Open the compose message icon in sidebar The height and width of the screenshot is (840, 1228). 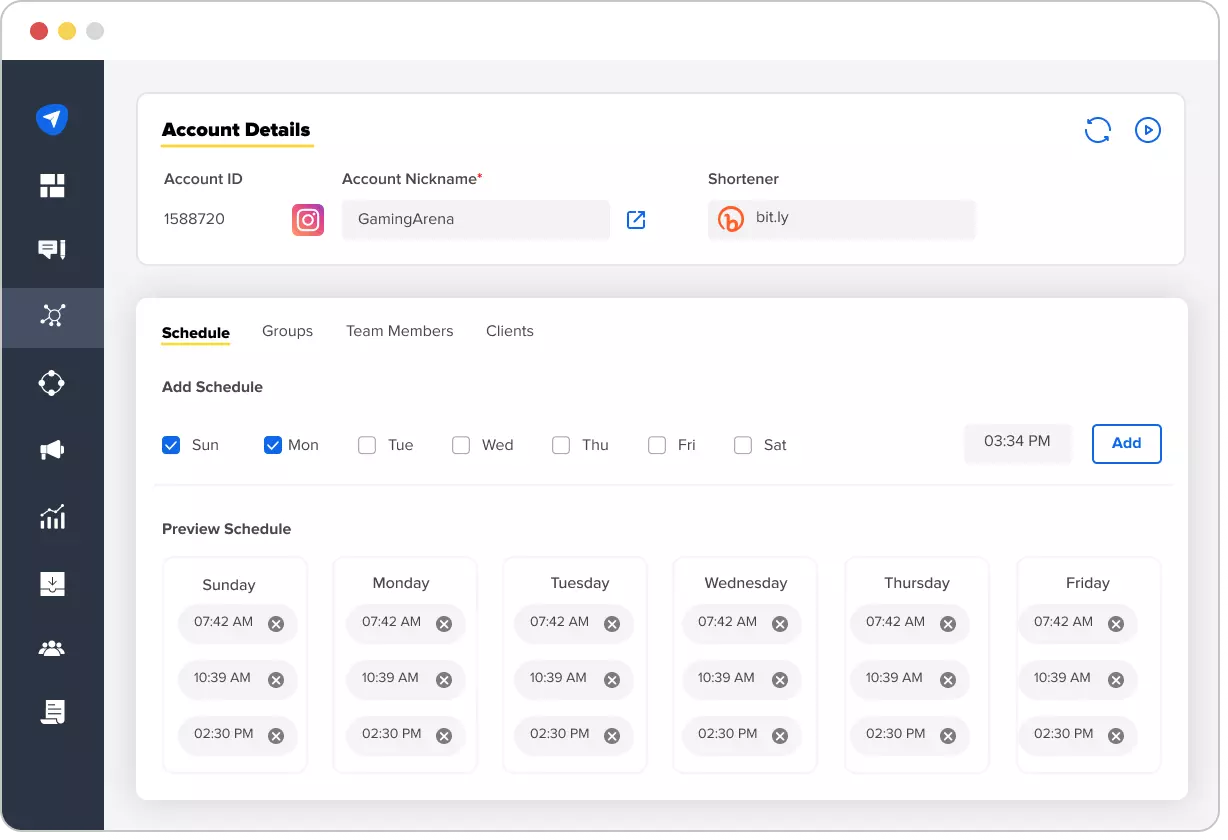[x=52, y=250]
